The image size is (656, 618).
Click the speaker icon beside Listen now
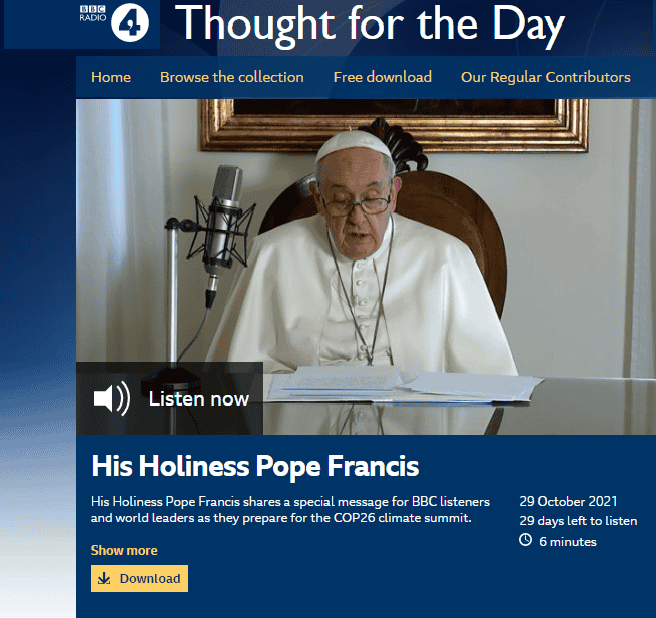pos(111,398)
